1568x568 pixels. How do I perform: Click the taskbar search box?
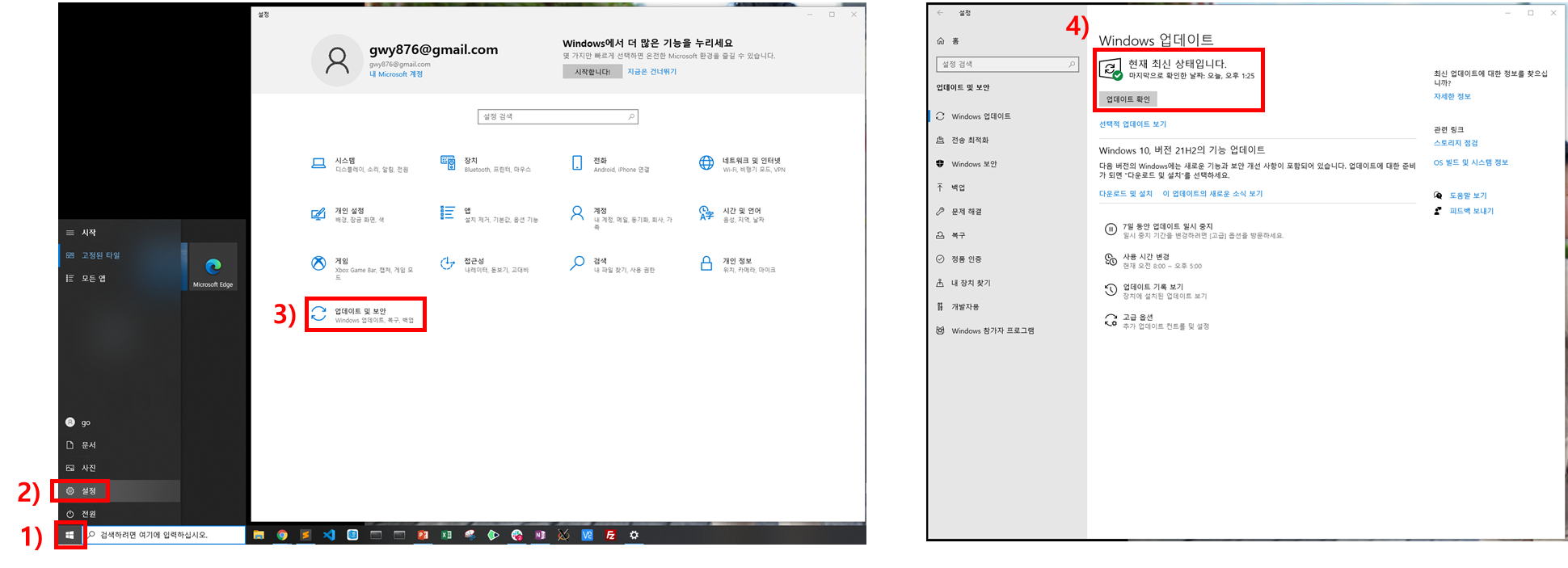166,535
